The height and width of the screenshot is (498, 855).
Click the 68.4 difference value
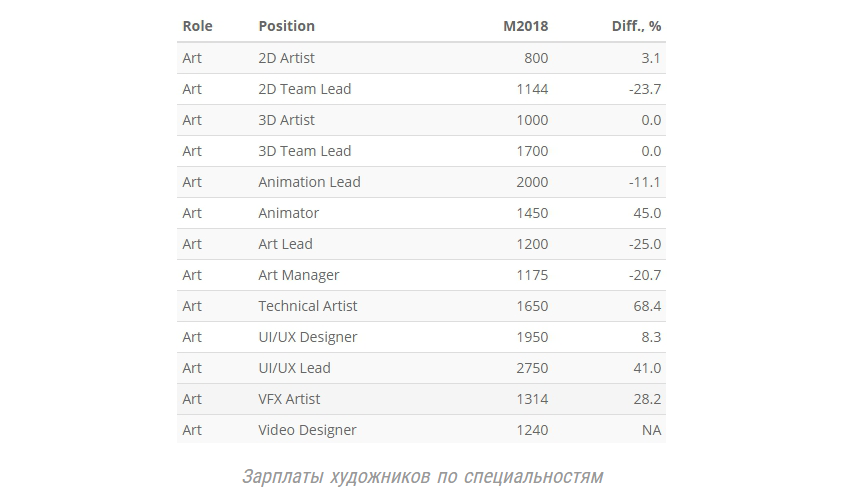pos(647,306)
